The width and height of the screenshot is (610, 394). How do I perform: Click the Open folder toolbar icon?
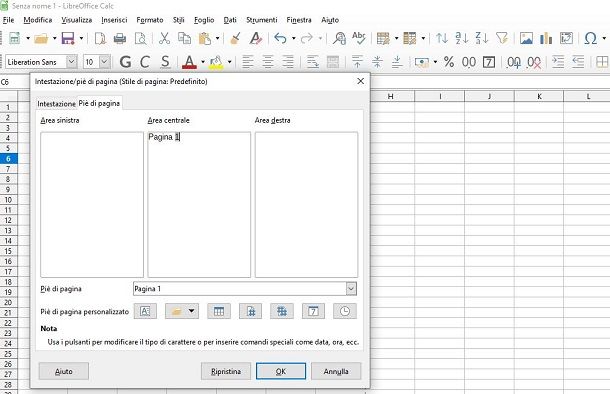pos(41,38)
